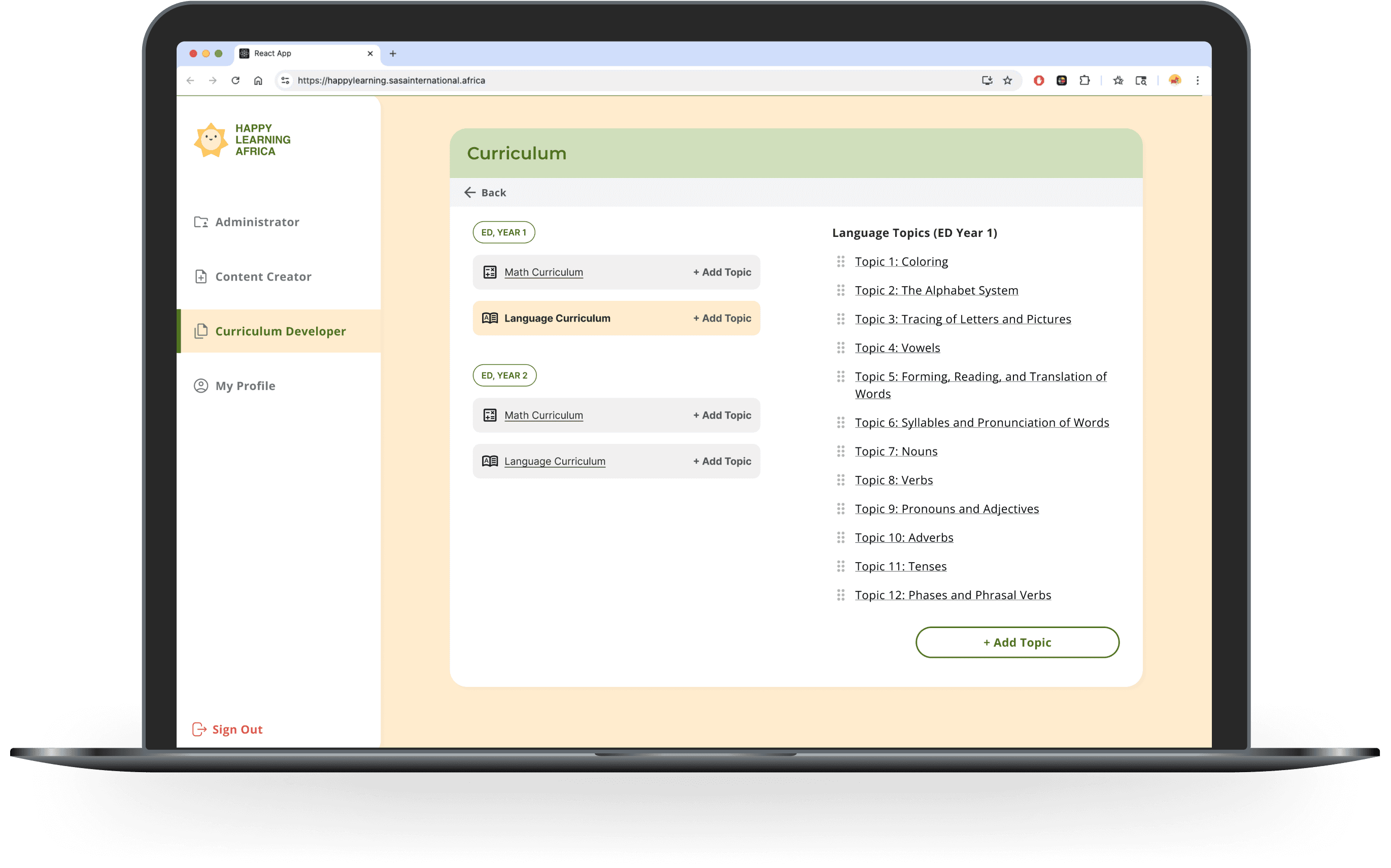Click the large green-outlined Add Topic button

1016,642
